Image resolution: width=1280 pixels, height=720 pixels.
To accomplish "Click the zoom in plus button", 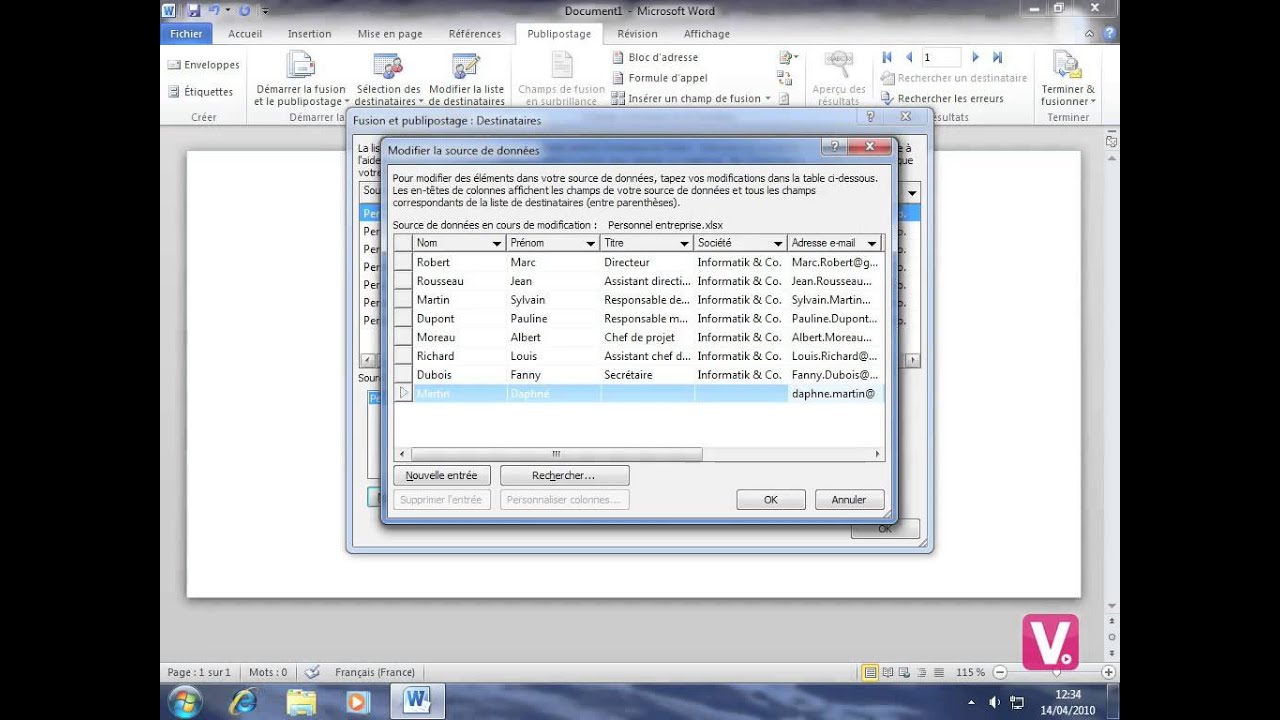I will [1108, 672].
